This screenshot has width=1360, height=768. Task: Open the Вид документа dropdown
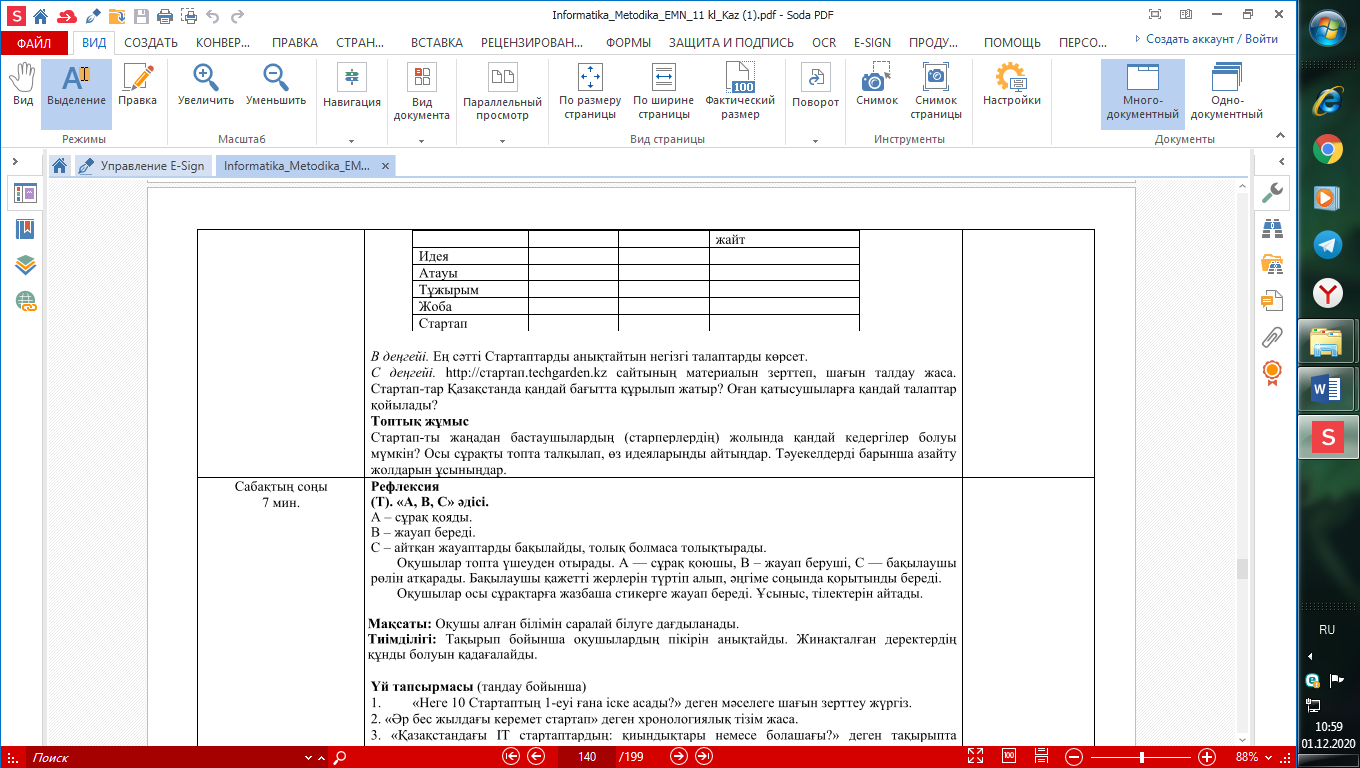[x=422, y=102]
